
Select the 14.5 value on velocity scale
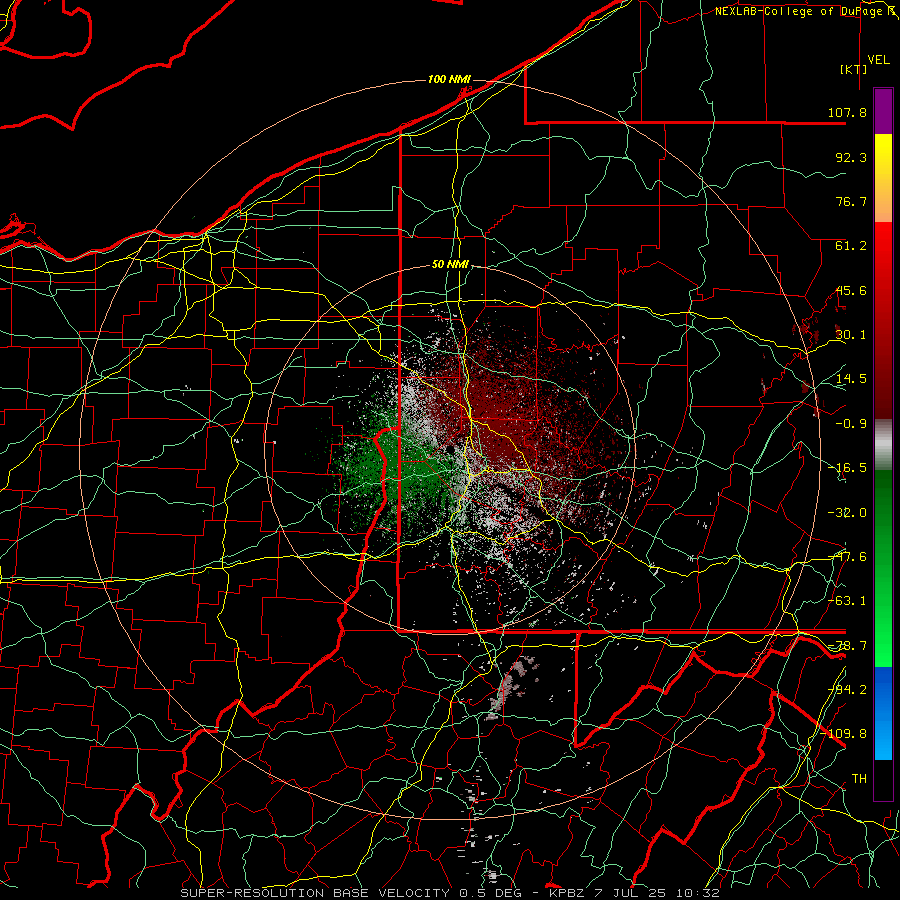tap(851, 379)
